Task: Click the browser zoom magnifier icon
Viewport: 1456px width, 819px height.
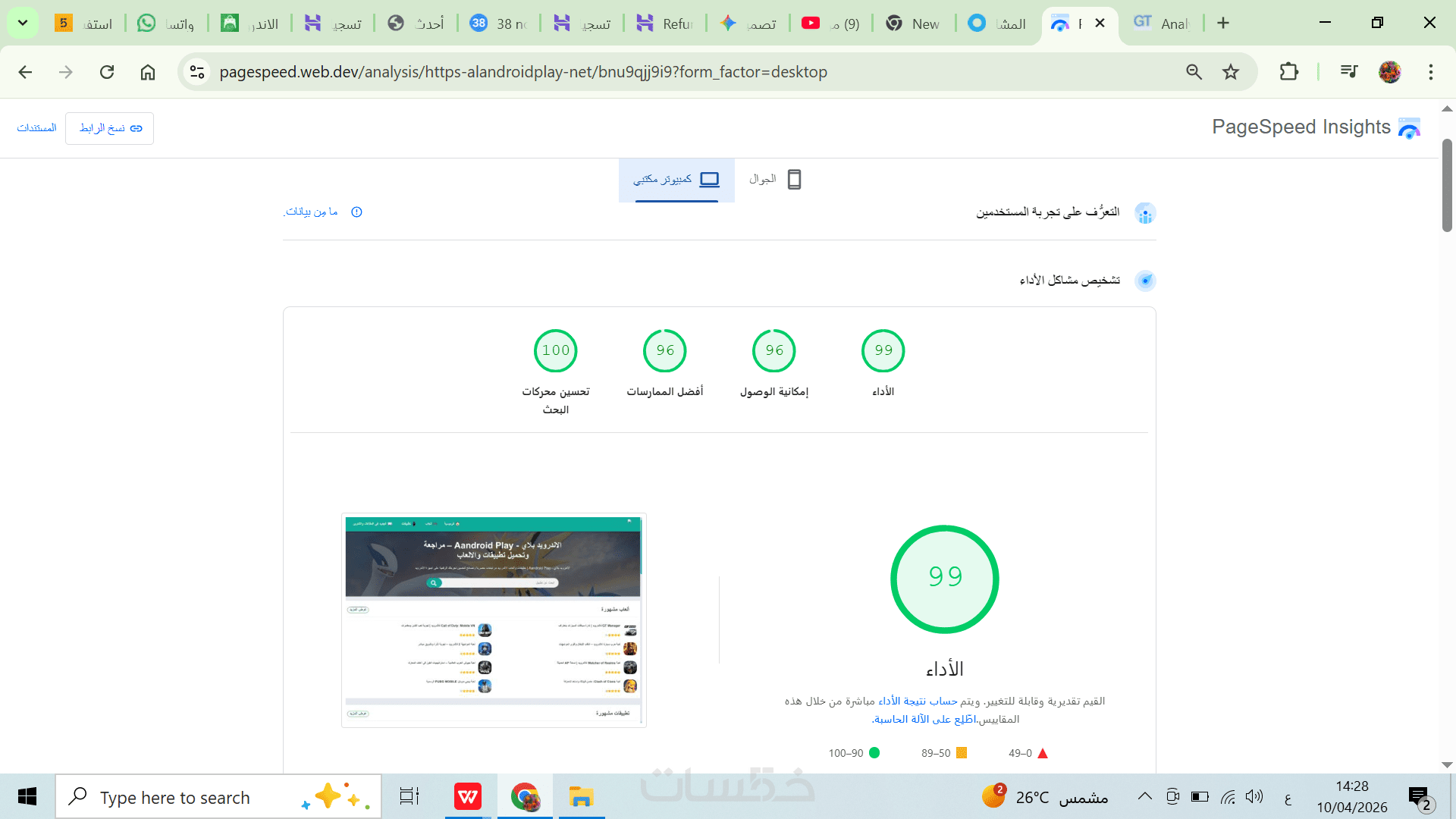Action: (1194, 72)
